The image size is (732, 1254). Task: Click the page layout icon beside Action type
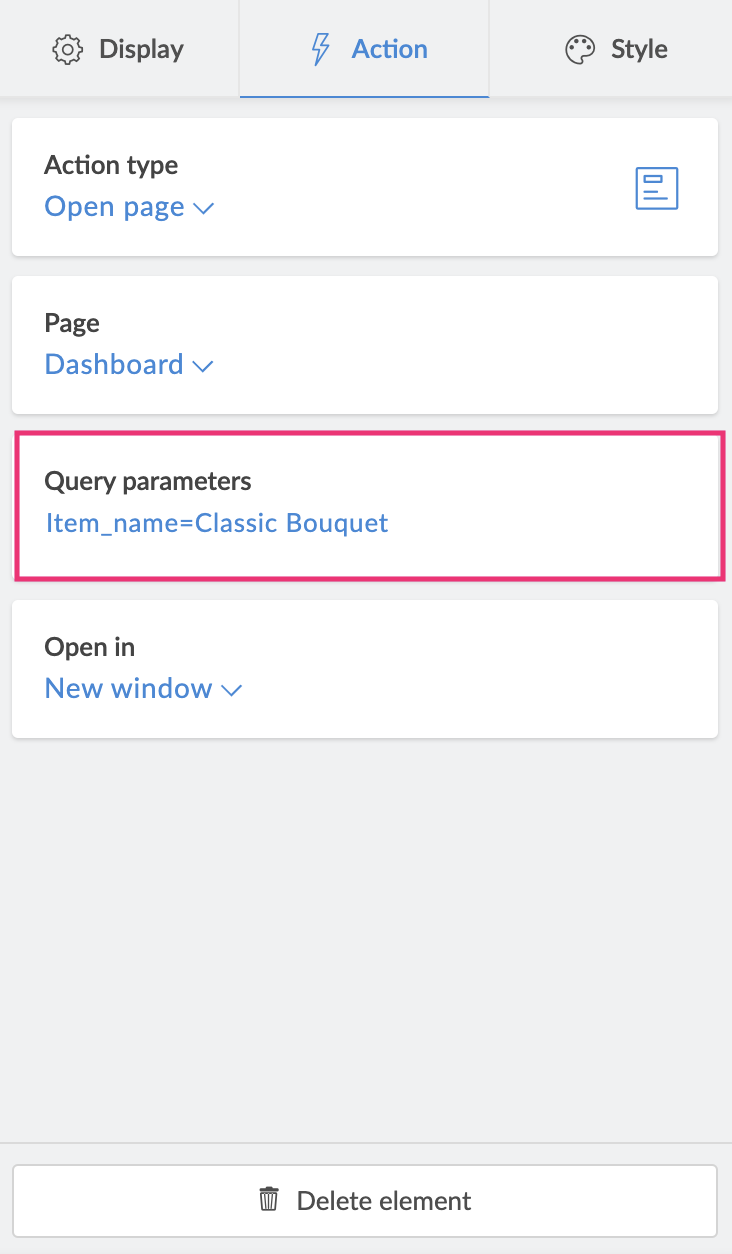tap(657, 188)
